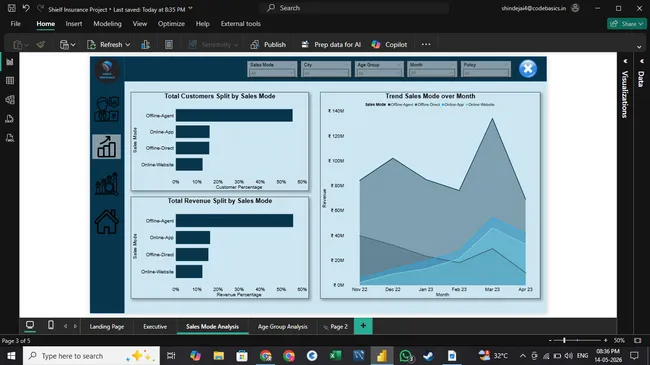650x365 pixels.
Task: Open the ribbon overflow ellipsis
Action: pyautogui.click(x=426, y=44)
